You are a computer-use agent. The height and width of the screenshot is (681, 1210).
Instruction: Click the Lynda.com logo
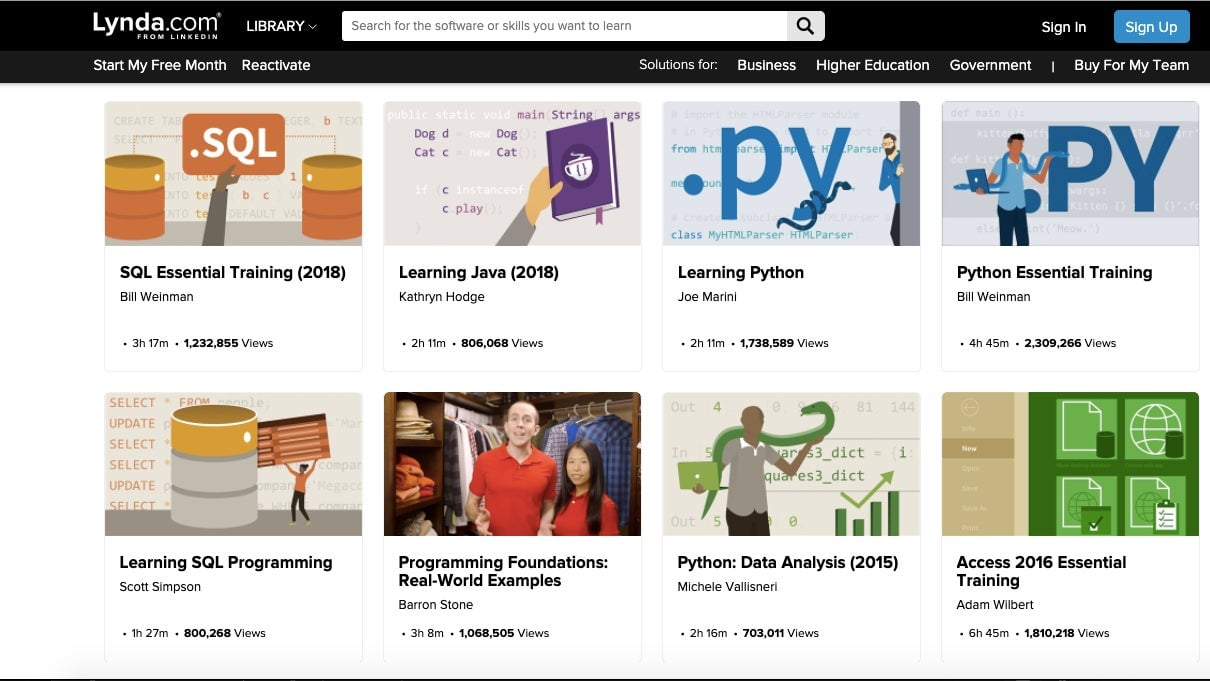(x=156, y=26)
